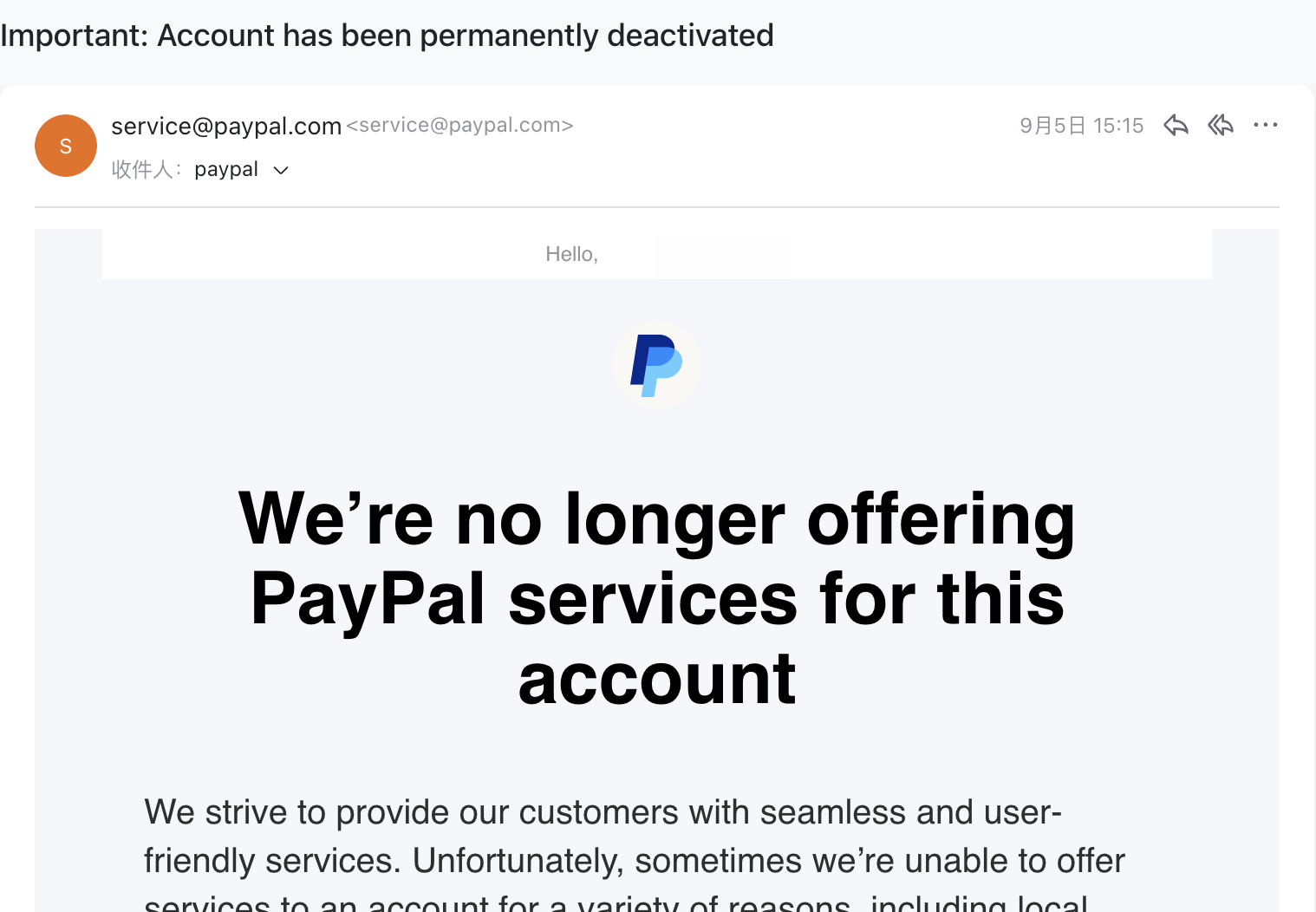Click the bold sender name service@paypal.com
Screen dimensions: 1316x912
[226, 127]
